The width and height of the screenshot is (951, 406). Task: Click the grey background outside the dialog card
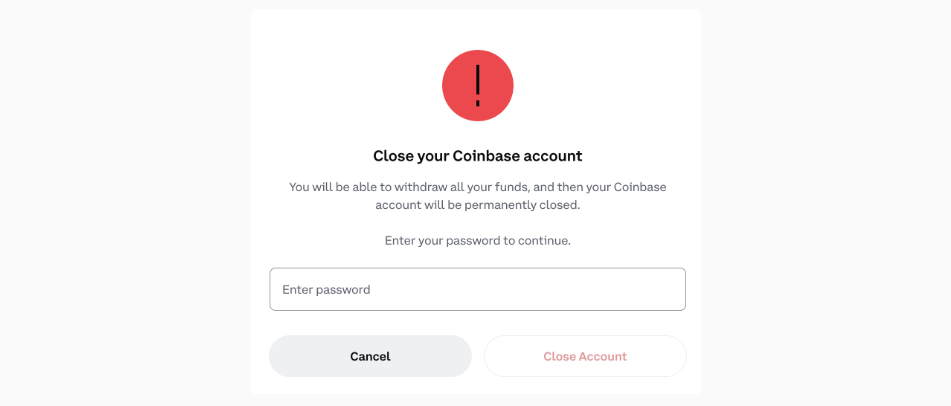[x=121, y=203]
